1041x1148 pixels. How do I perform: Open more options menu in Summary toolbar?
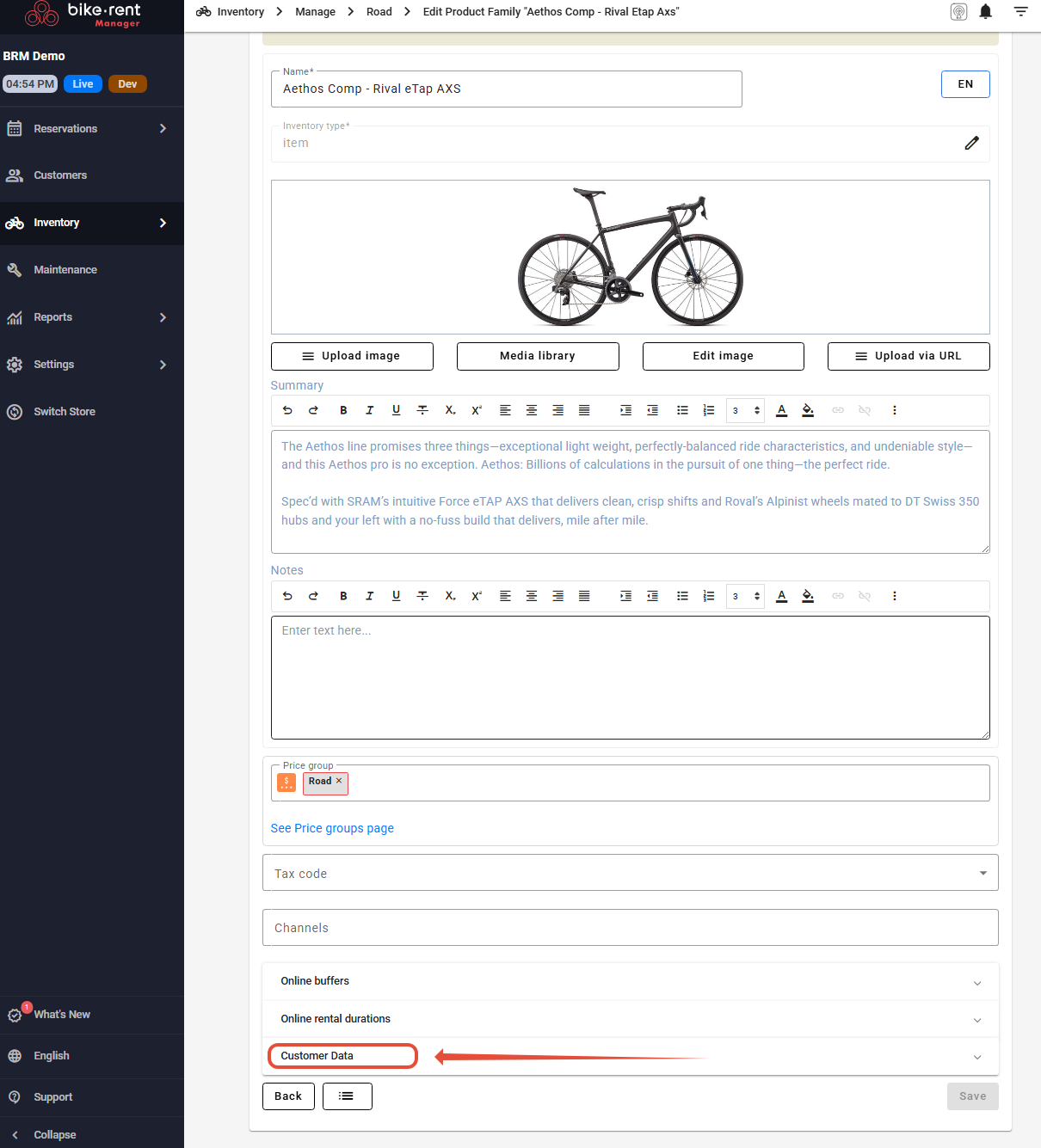pos(895,410)
